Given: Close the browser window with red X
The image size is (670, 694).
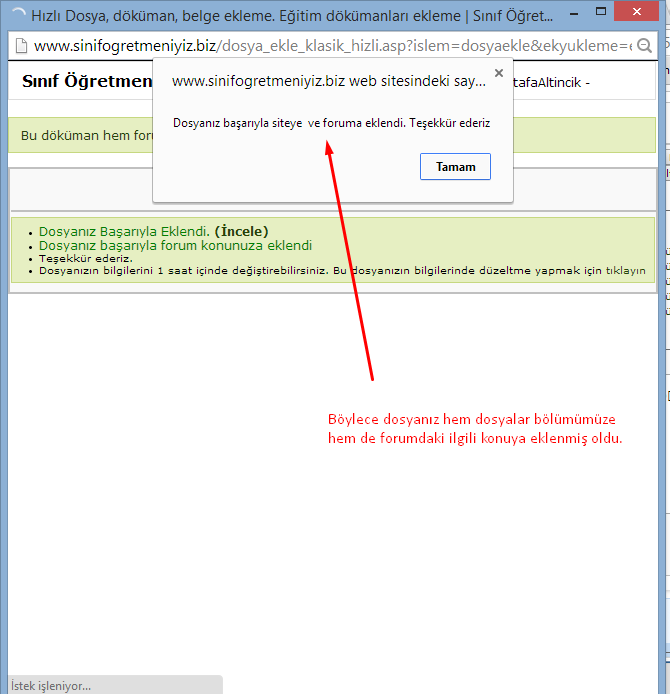Looking at the screenshot, I should pos(641,15).
